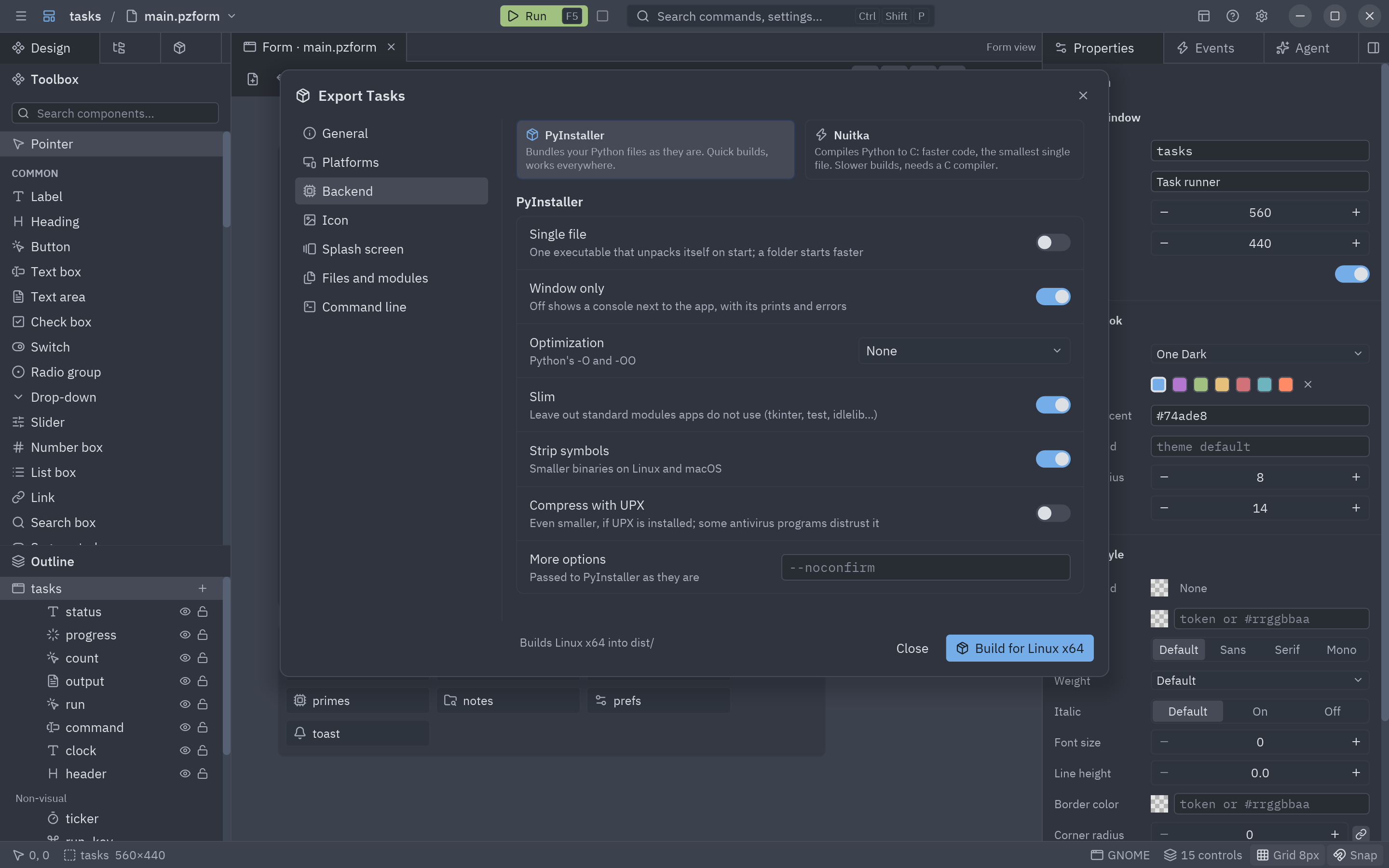
Task: Open the hamburger menu icon
Action: [x=21, y=16]
